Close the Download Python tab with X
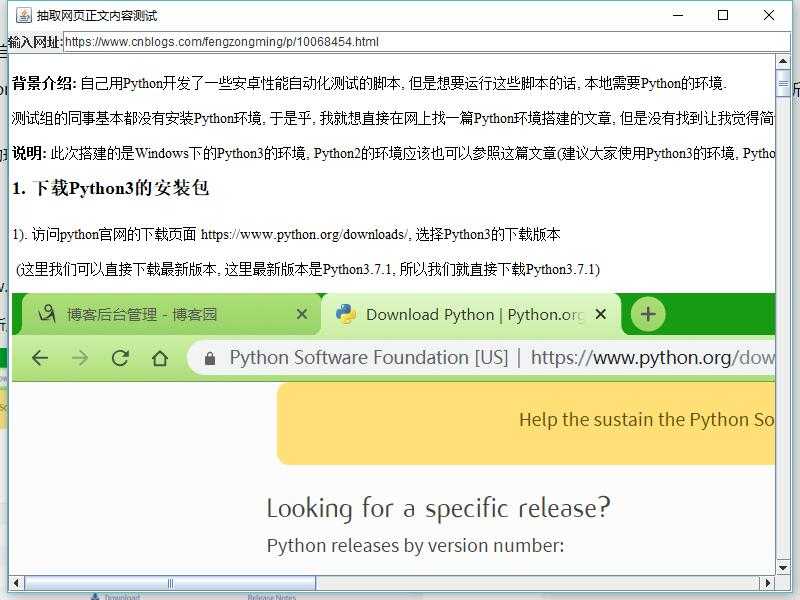800x600 pixels. (601, 314)
